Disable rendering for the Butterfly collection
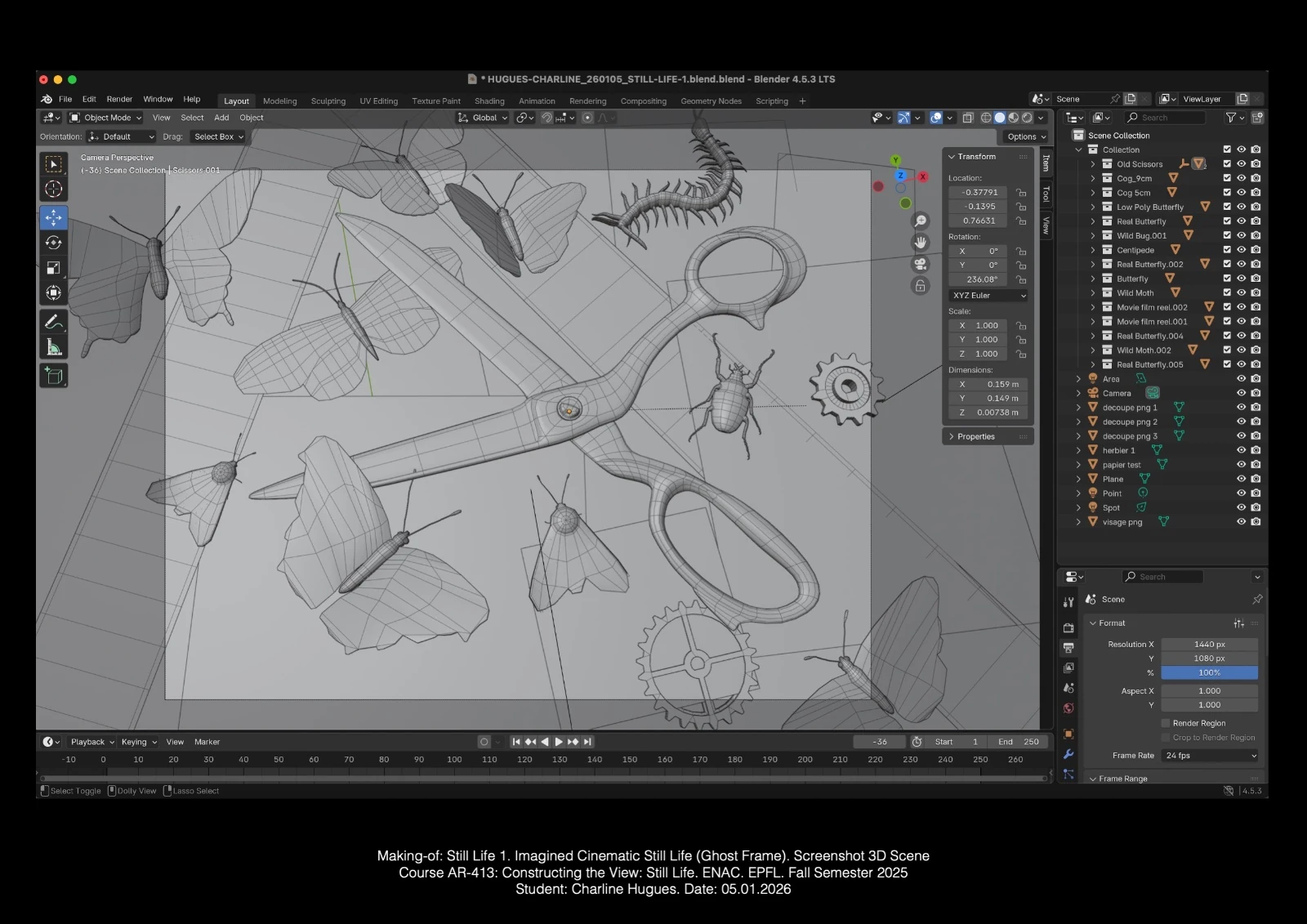Screen dimensions: 1307x924 click(1256, 279)
